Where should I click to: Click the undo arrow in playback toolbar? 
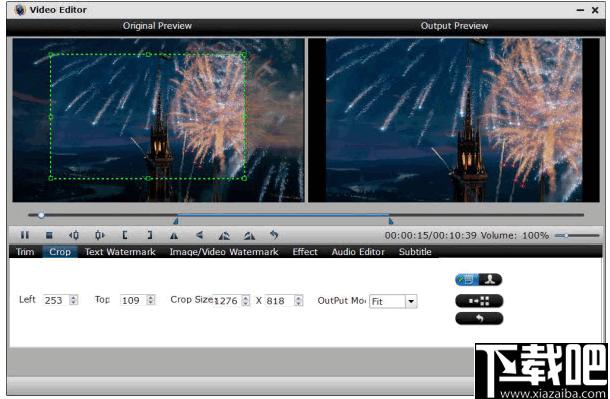(274, 235)
